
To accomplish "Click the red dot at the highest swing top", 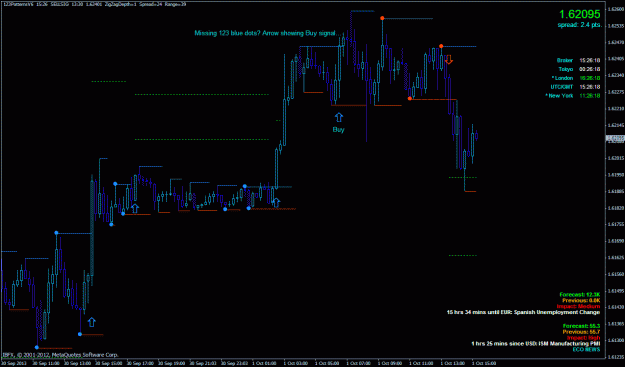I will (382, 18).
